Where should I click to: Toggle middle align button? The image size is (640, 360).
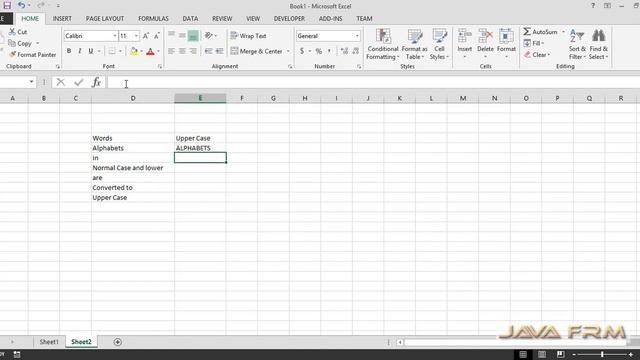tap(182, 36)
